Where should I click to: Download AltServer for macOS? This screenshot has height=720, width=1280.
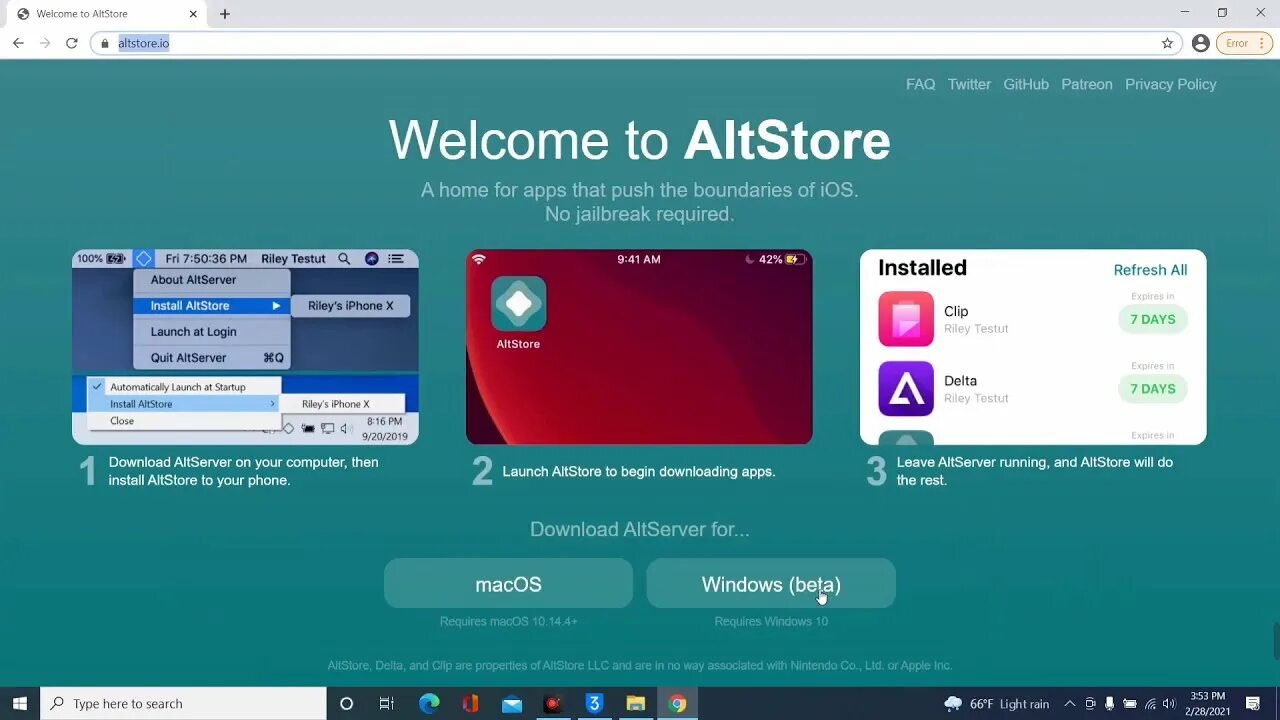point(508,583)
